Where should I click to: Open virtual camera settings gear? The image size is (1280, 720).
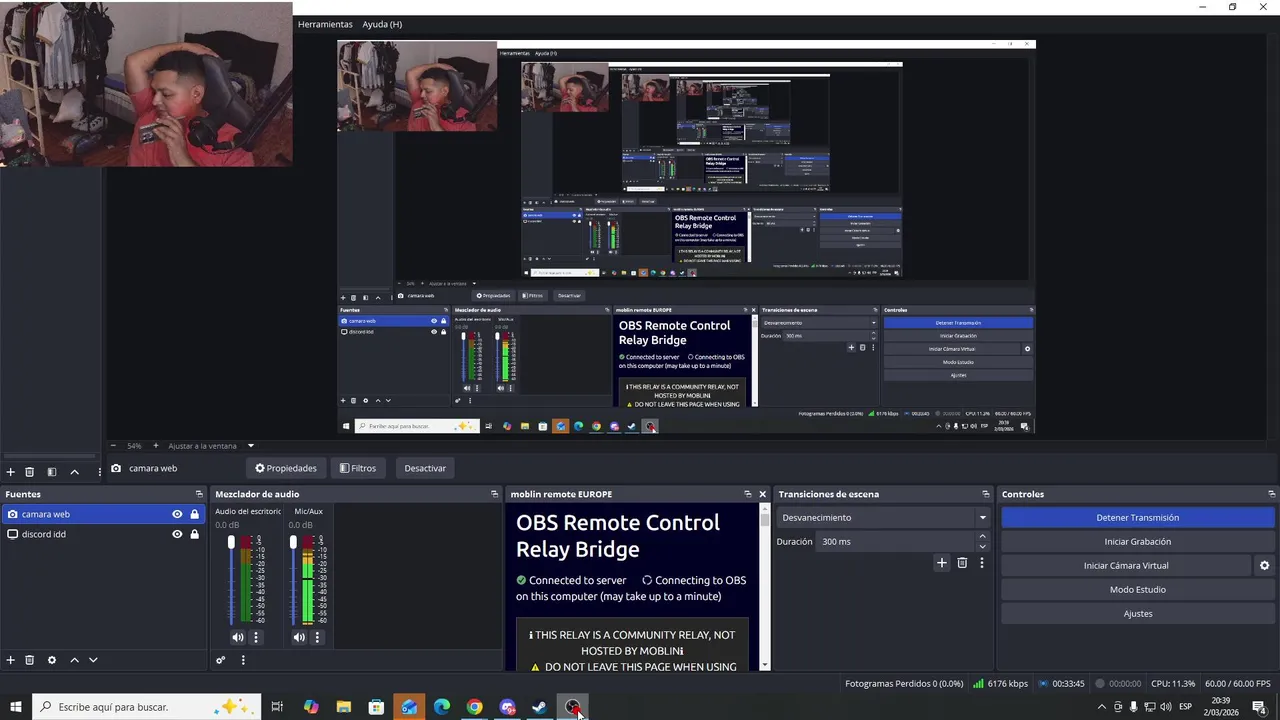1264,565
